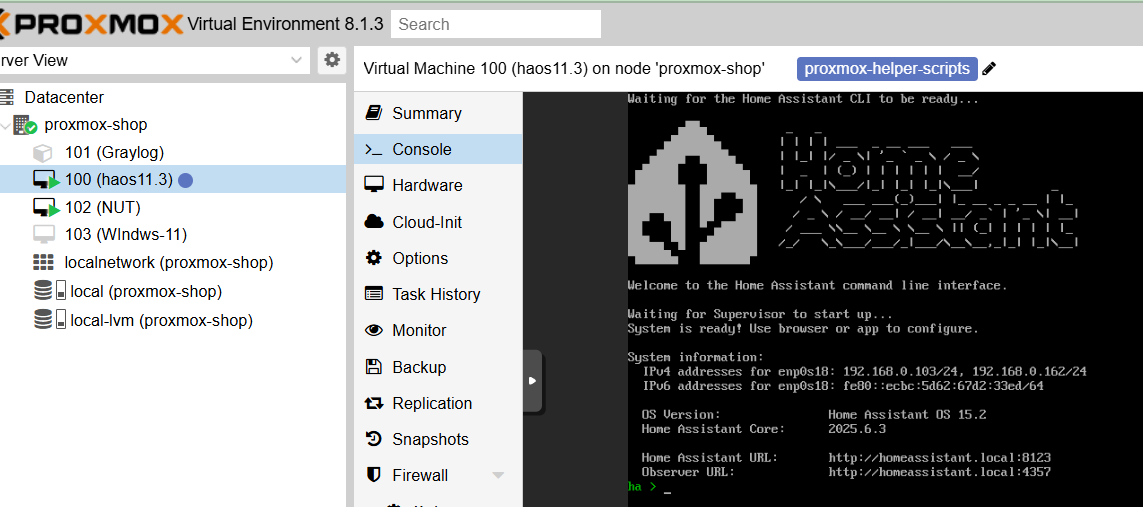Open the noVNC side panel handle
This screenshot has height=507, width=1143.
click(533, 380)
